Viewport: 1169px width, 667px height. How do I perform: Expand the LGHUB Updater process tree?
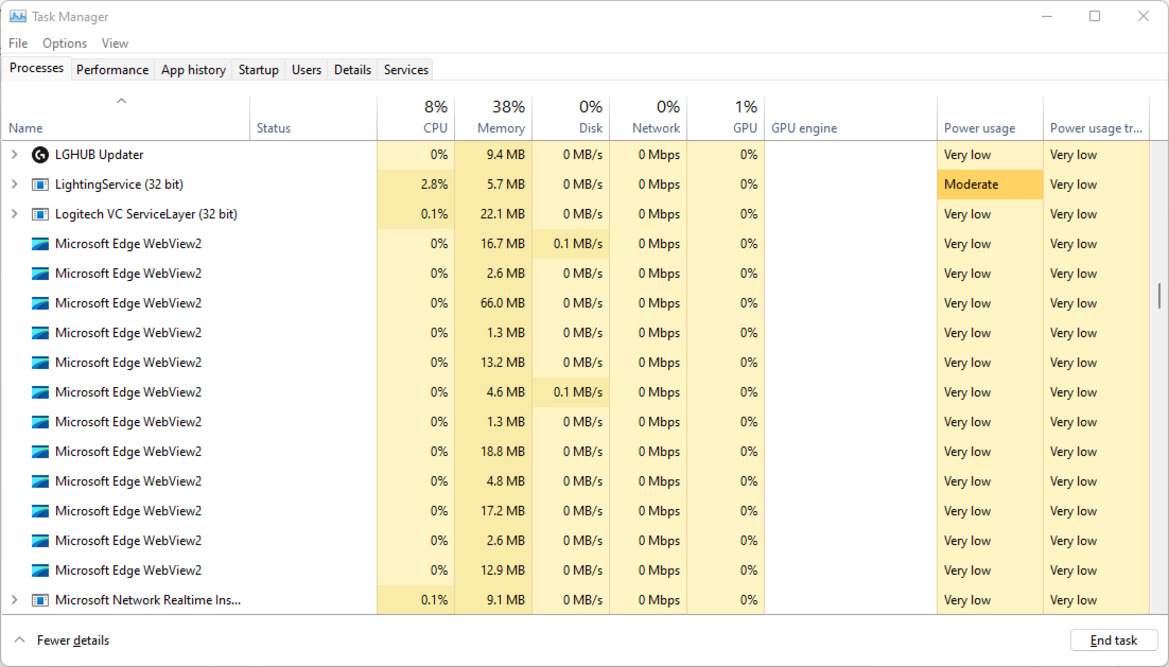pos(14,154)
